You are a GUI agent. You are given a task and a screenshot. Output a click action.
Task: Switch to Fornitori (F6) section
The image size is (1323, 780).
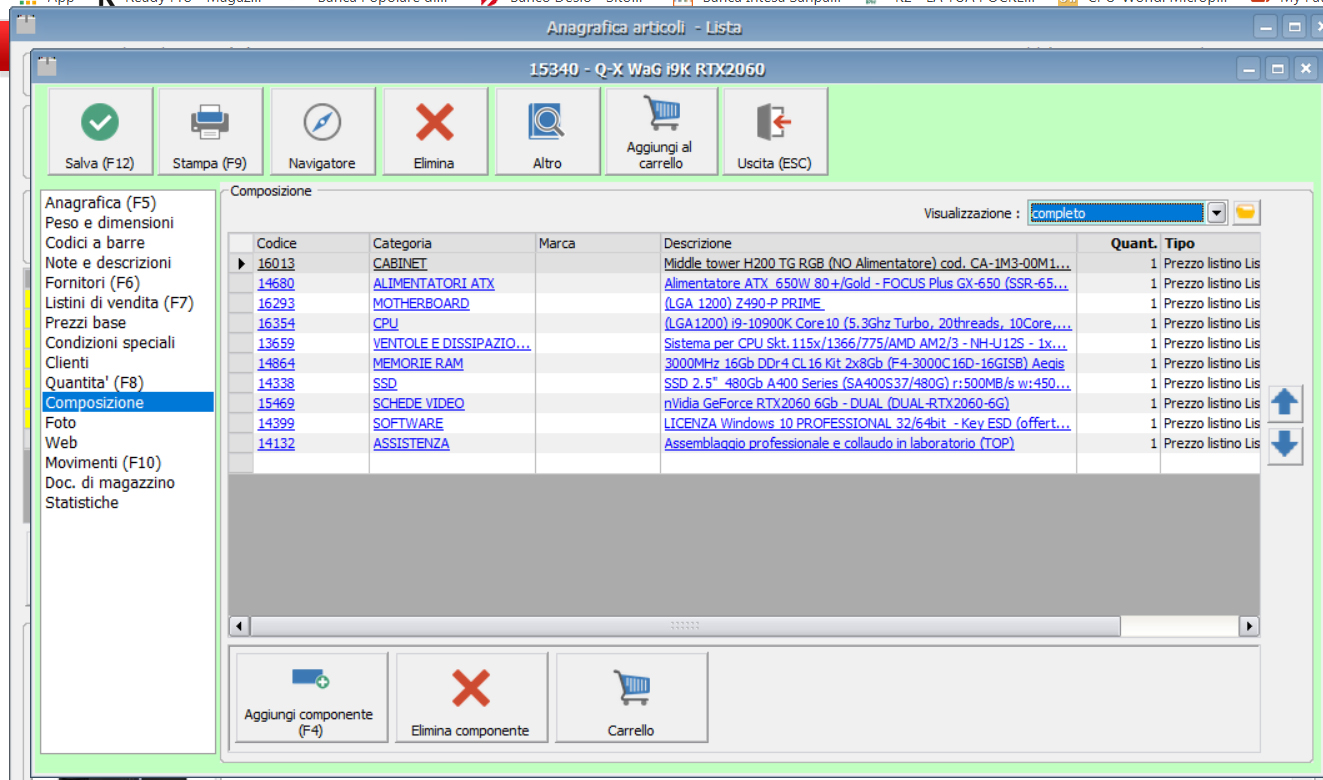click(92, 283)
